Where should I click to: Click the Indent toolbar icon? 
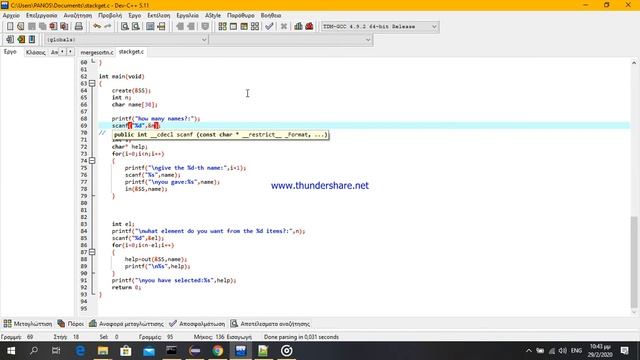pos(180,27)
